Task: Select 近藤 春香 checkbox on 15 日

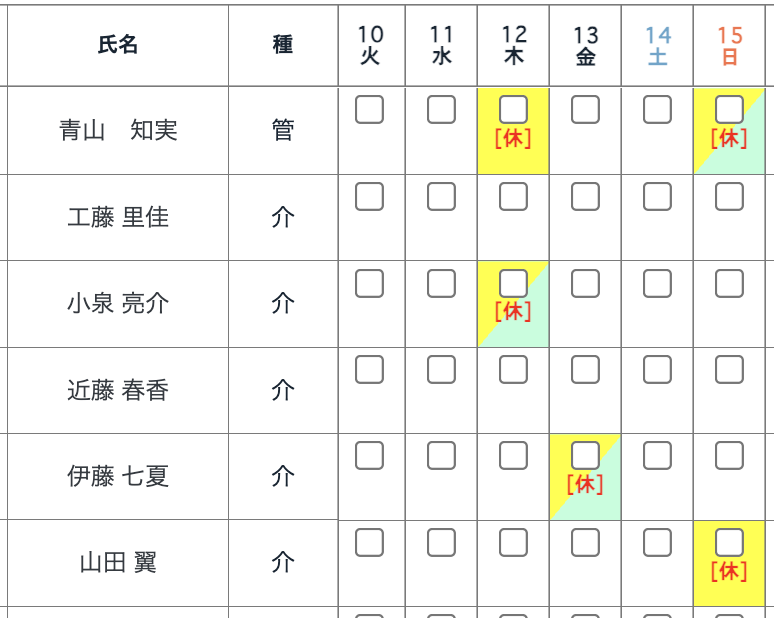Action: pyautogui.click(x=729, y=370)
